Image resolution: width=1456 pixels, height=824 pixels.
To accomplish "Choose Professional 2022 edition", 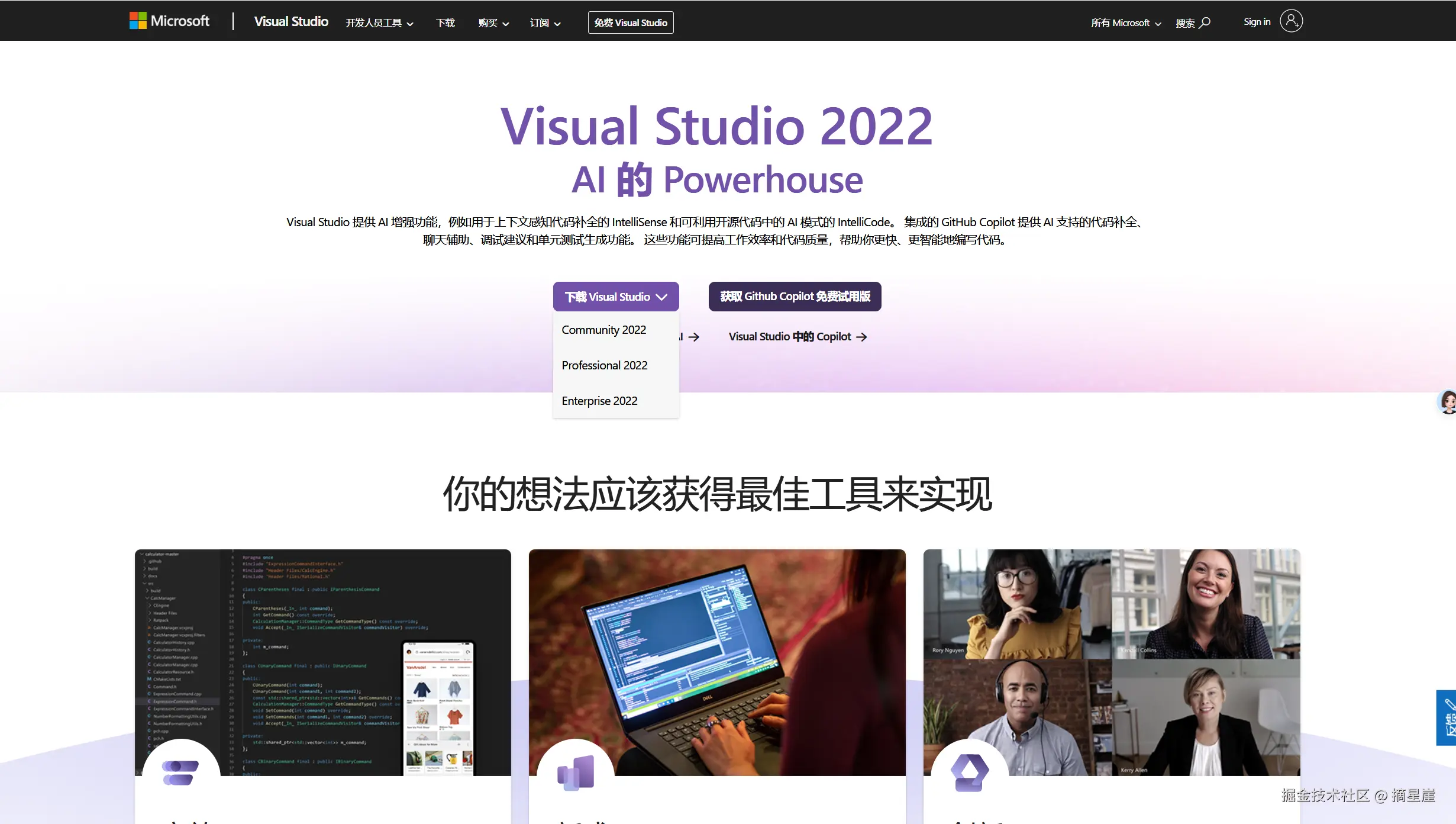I will [604, 365].
